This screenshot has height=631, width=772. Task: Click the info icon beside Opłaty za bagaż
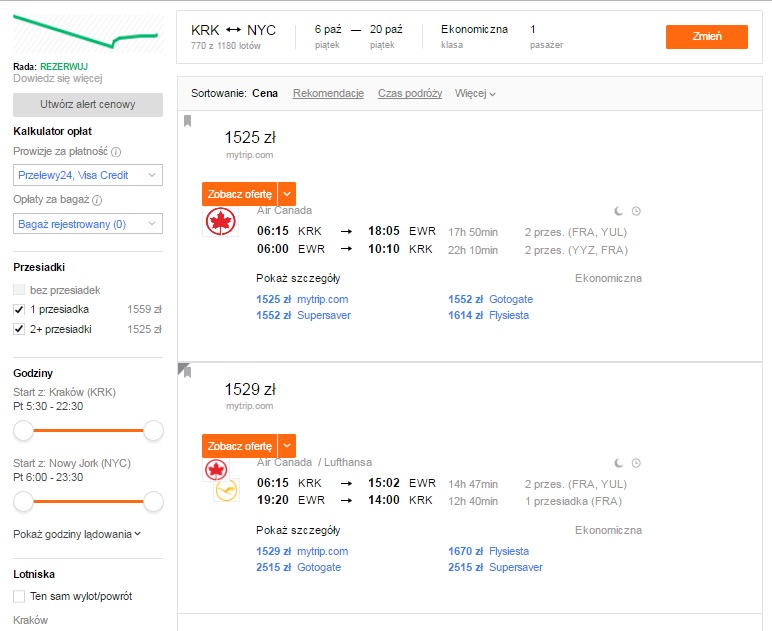tap(97, 200)
